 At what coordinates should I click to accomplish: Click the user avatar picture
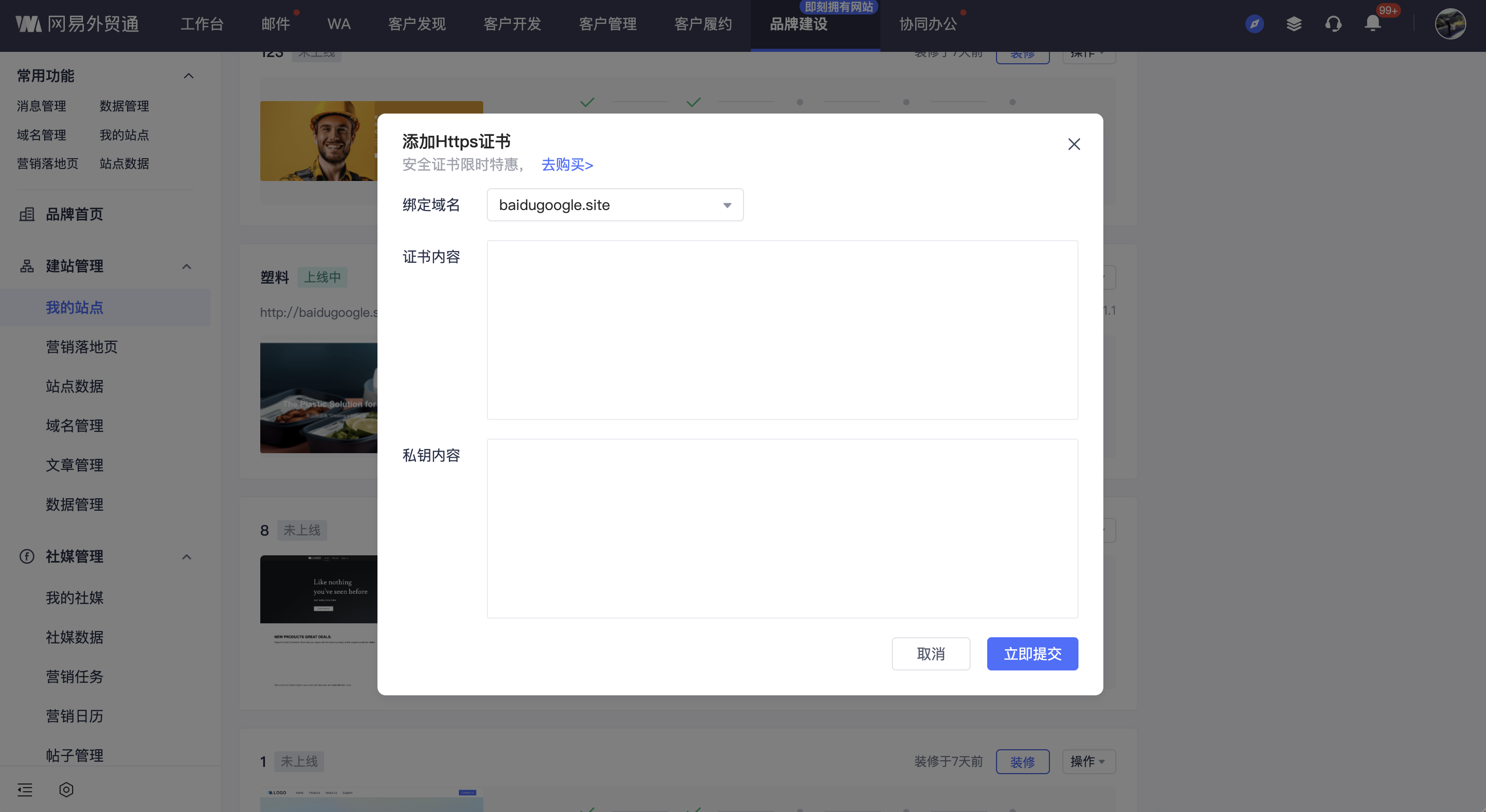[x=1450, y=24]
